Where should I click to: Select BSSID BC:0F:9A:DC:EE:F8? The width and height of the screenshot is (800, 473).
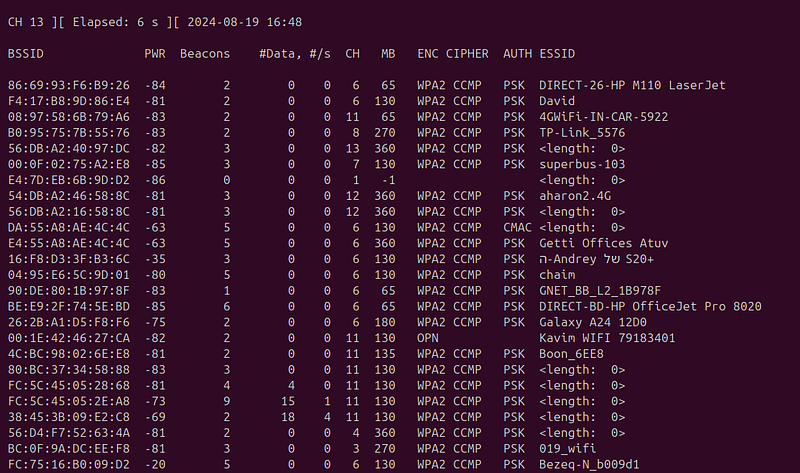point(68,450)
